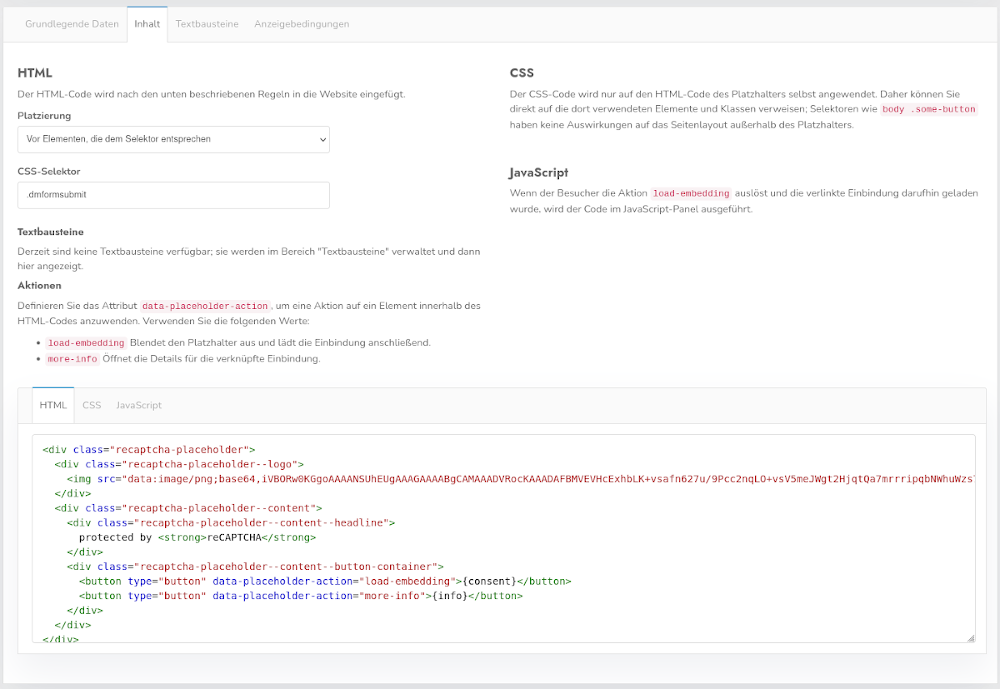Place cursor on the img src code line

tap(500, 479)
